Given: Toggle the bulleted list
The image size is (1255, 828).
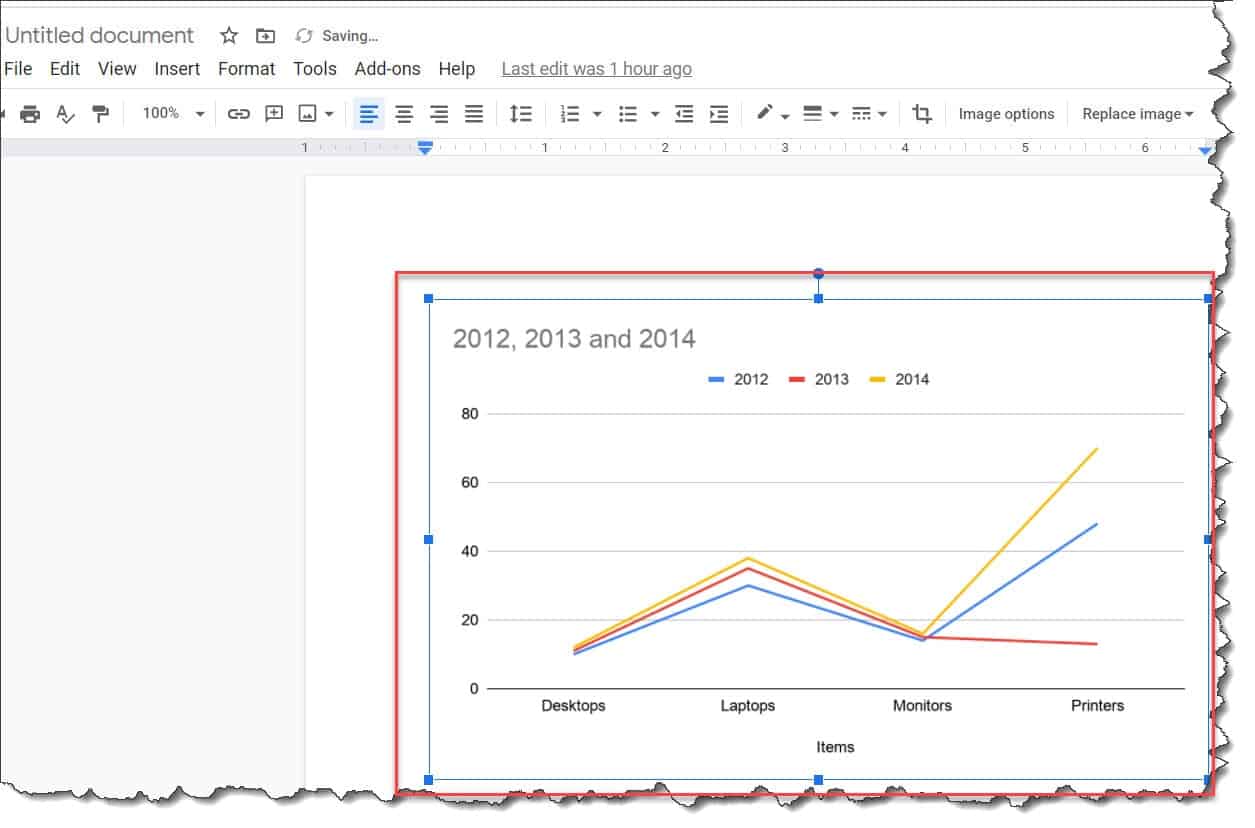Looking at the screenshot, I should 629,113.
